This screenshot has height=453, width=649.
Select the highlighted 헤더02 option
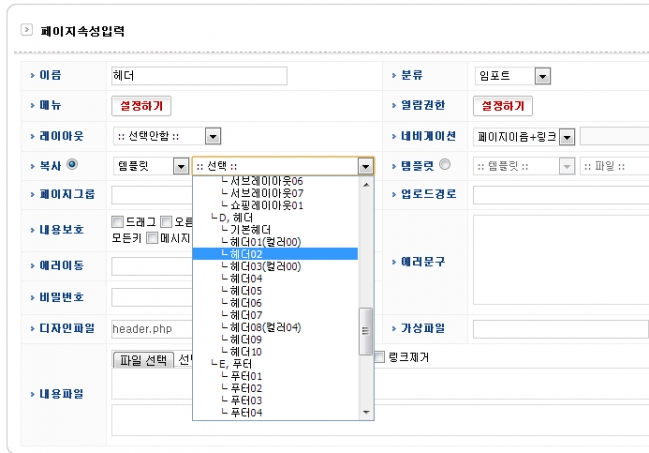tap(275, 254)
